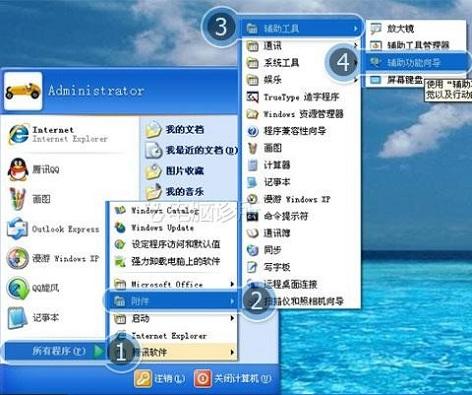
Task: Open 漫游 Windows XP in left column
Action: (x=53, y=258)
